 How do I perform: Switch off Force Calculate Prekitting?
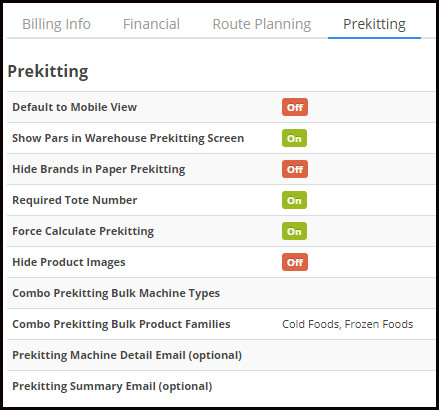tap(294, 231)
